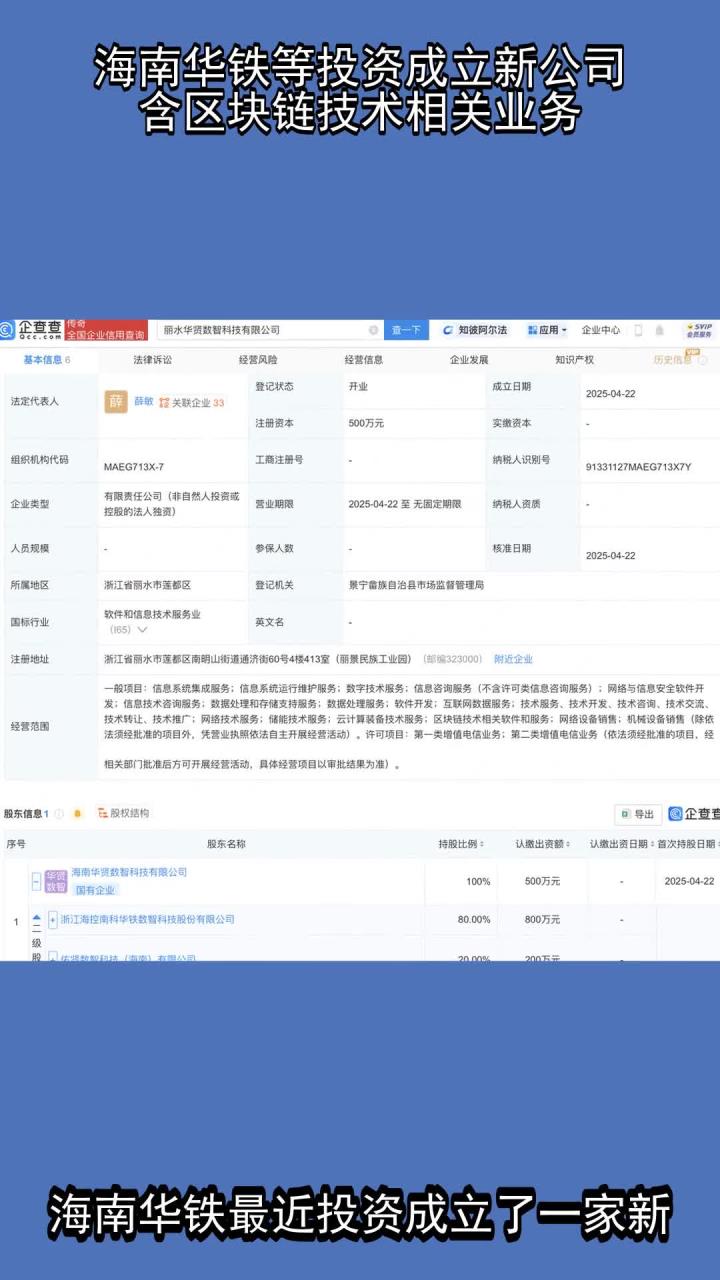Collapse the 二级股东 arrow toggle
Screen dimensions: 720x1280
tap(36, 918)
